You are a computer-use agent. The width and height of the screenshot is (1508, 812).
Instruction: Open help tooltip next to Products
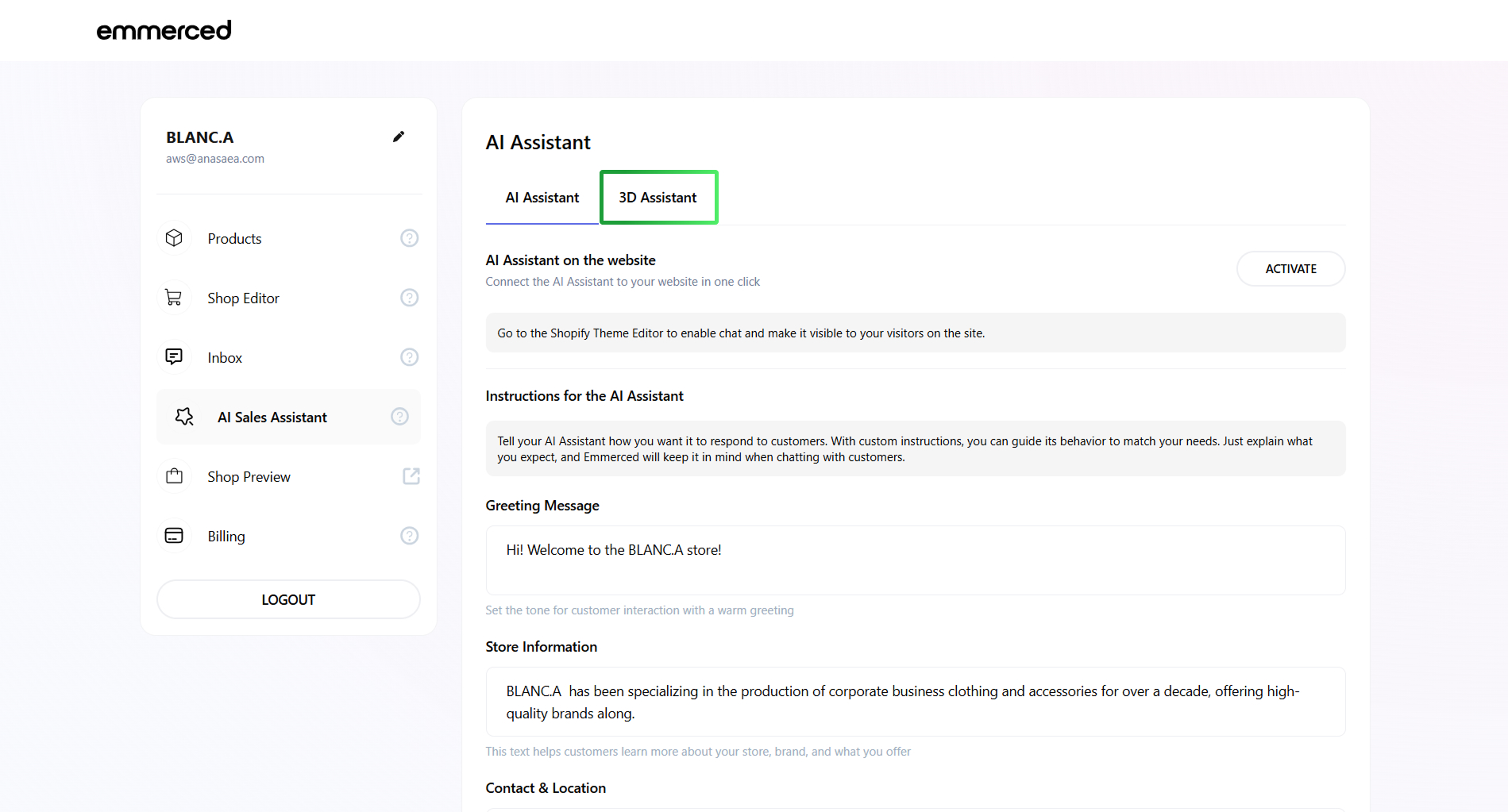(x=409, y=238)
